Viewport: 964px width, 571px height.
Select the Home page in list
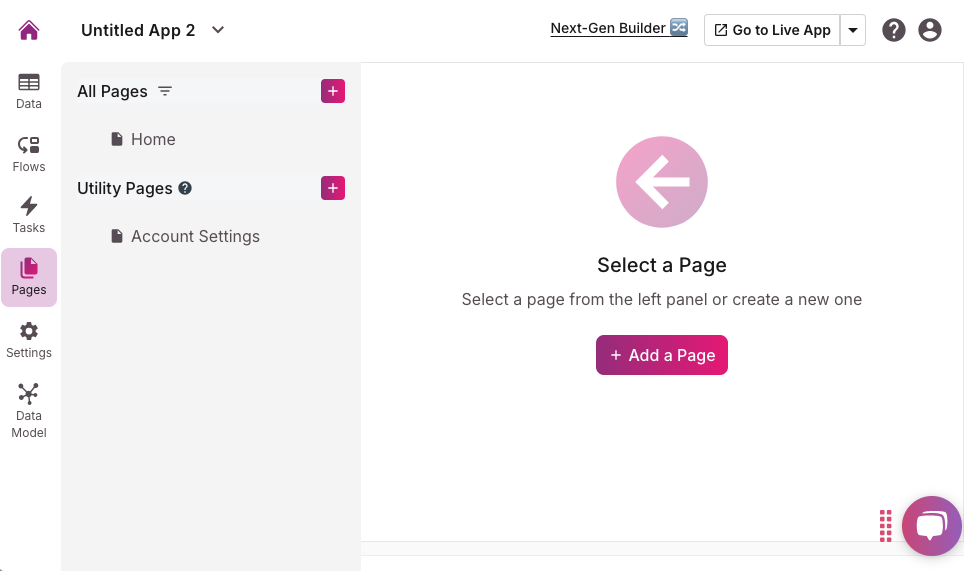pos(152,139)
